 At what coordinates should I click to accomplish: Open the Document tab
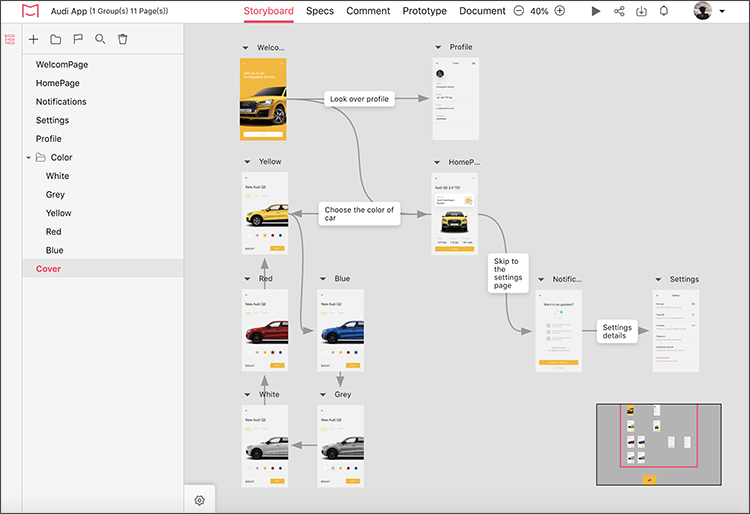coord(482,11)
